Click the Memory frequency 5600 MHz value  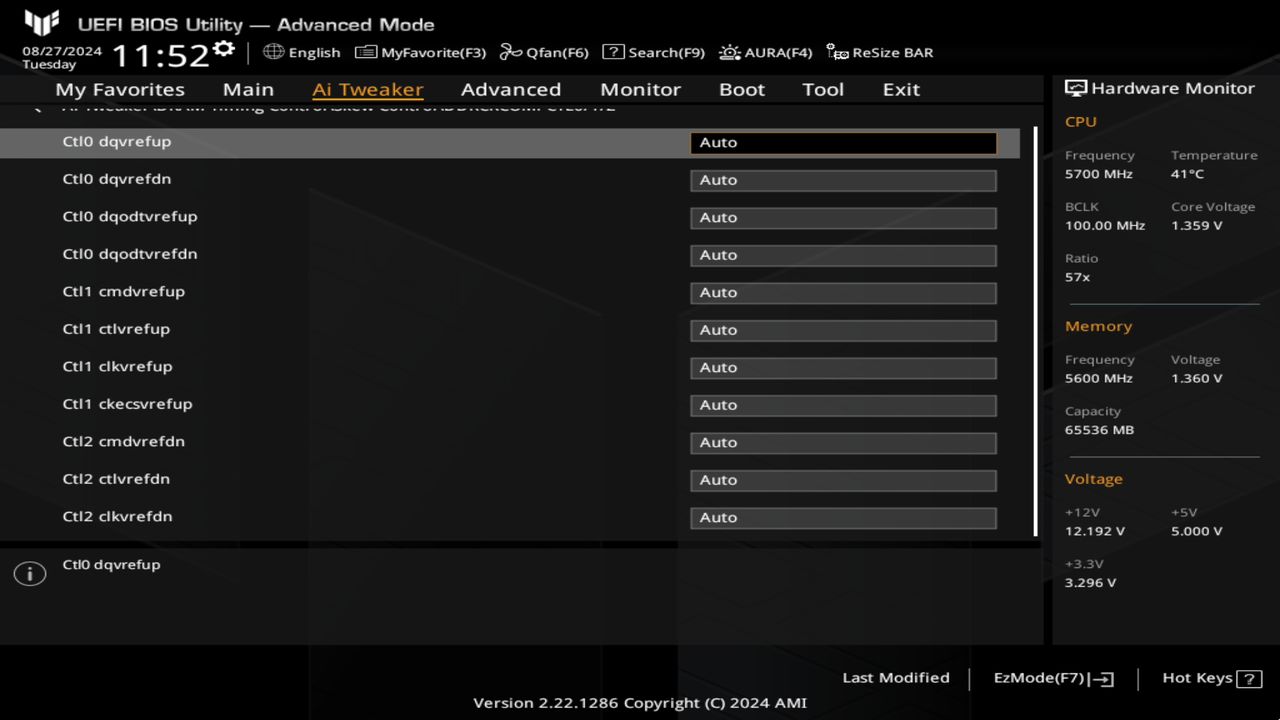pos(1099,379)
